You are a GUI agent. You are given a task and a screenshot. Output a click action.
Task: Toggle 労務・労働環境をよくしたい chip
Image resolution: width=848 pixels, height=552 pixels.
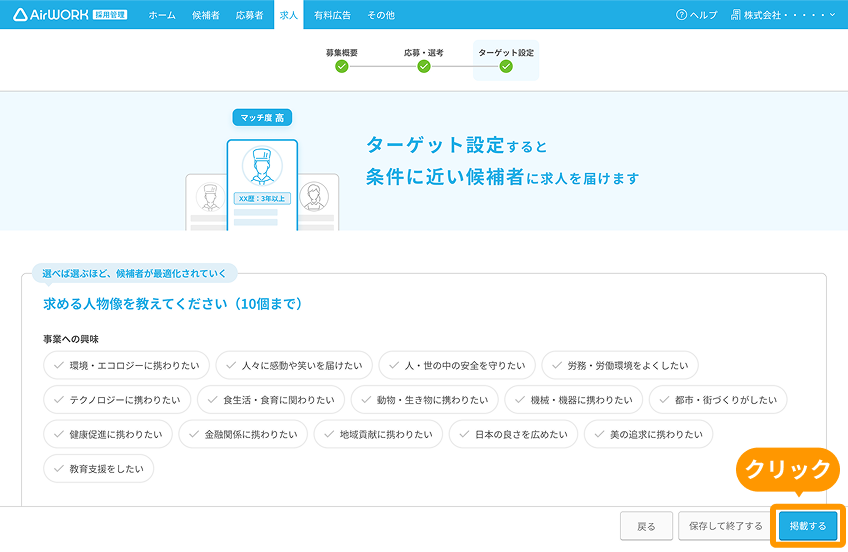[x=620, y=365]
